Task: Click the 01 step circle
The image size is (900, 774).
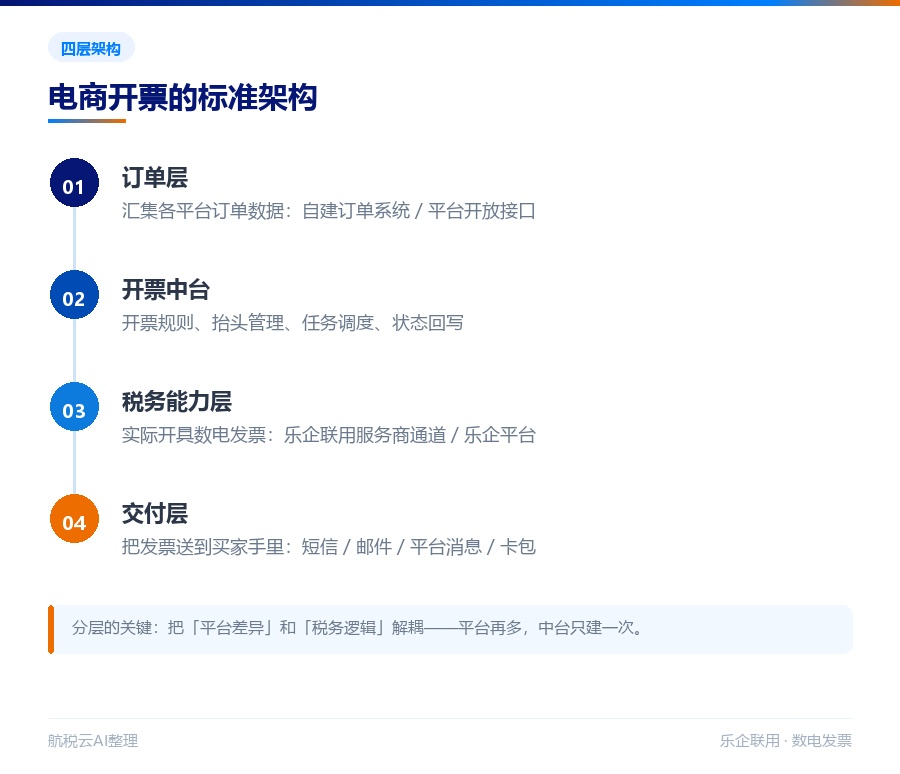Action: [75, 183]
